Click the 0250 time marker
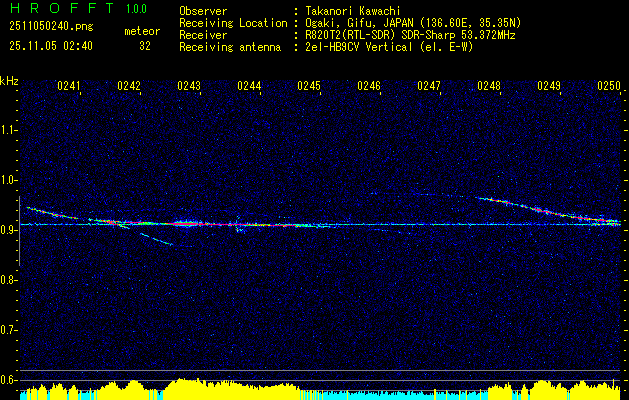629x400 pixels. click(x=609, y=86)
